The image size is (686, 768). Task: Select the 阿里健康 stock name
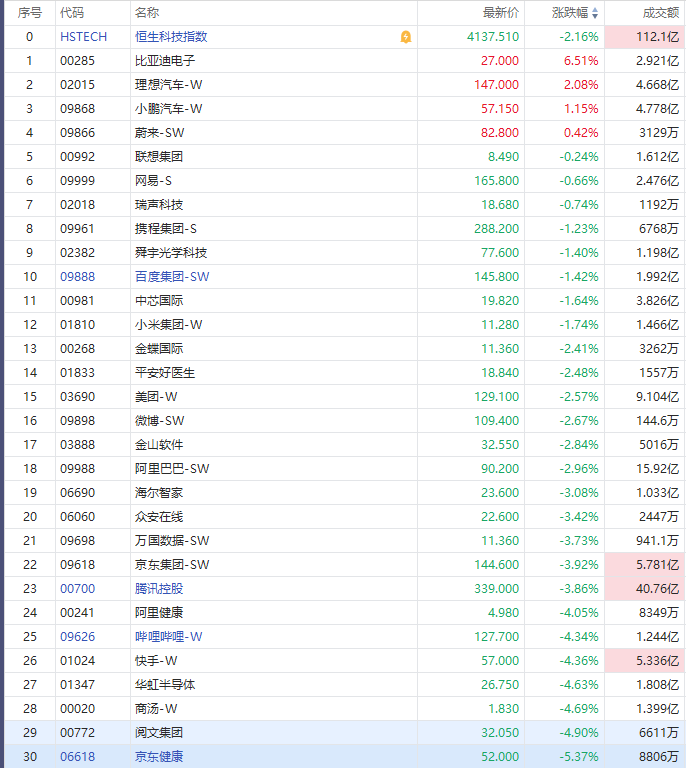point(159,613)
